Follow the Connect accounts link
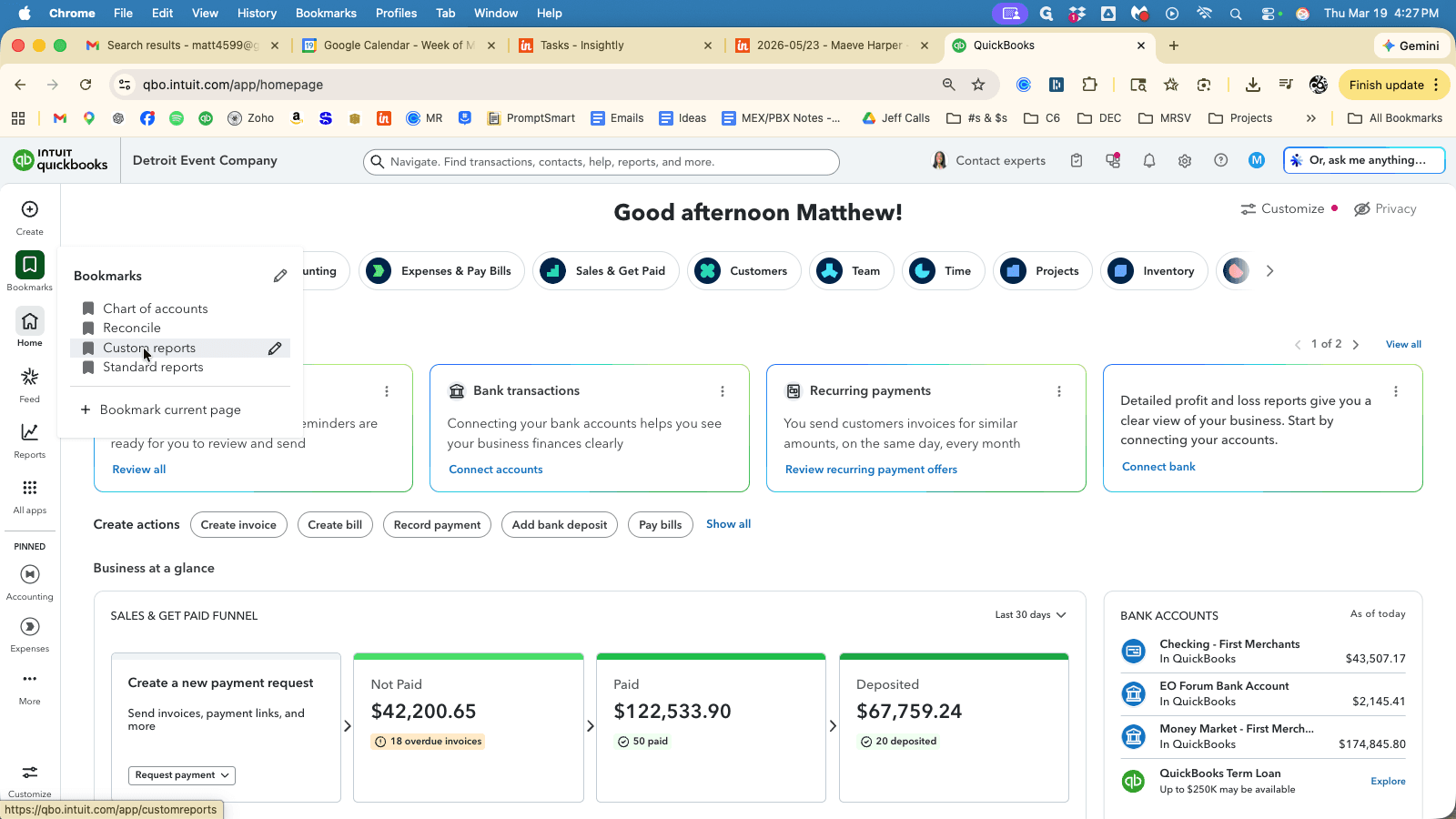 pyautogui.click(x=496, y=470)
